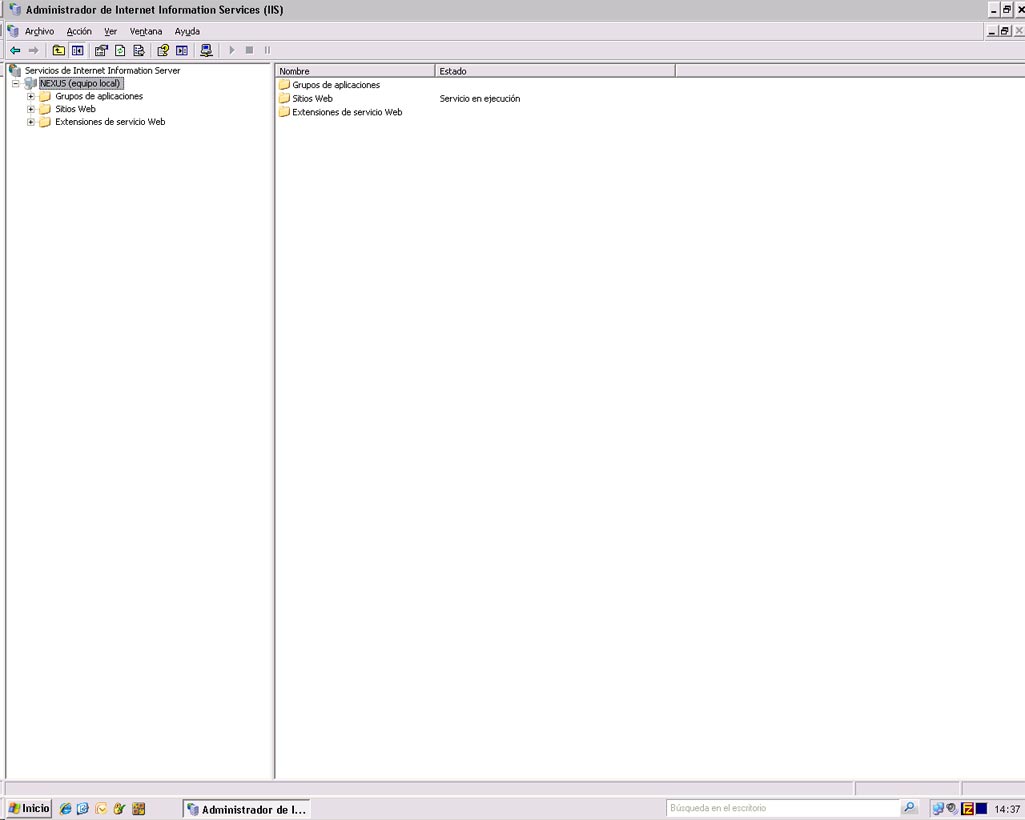Click the Refresh toolbar icon

[120, 50]
